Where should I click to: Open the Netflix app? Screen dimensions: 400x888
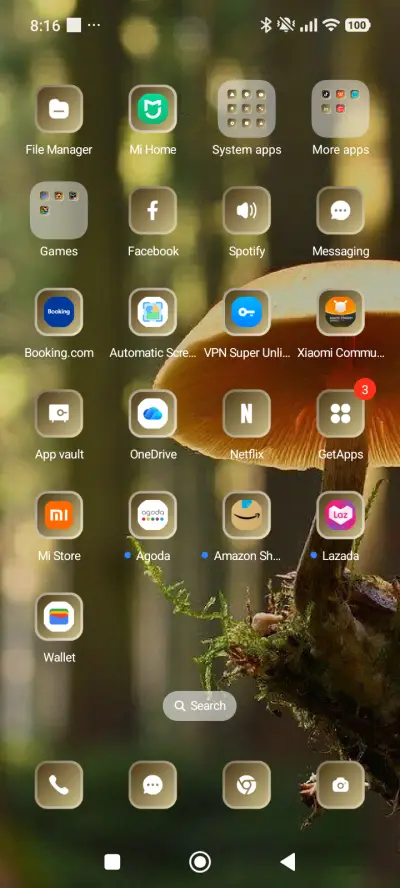(246, 413)
